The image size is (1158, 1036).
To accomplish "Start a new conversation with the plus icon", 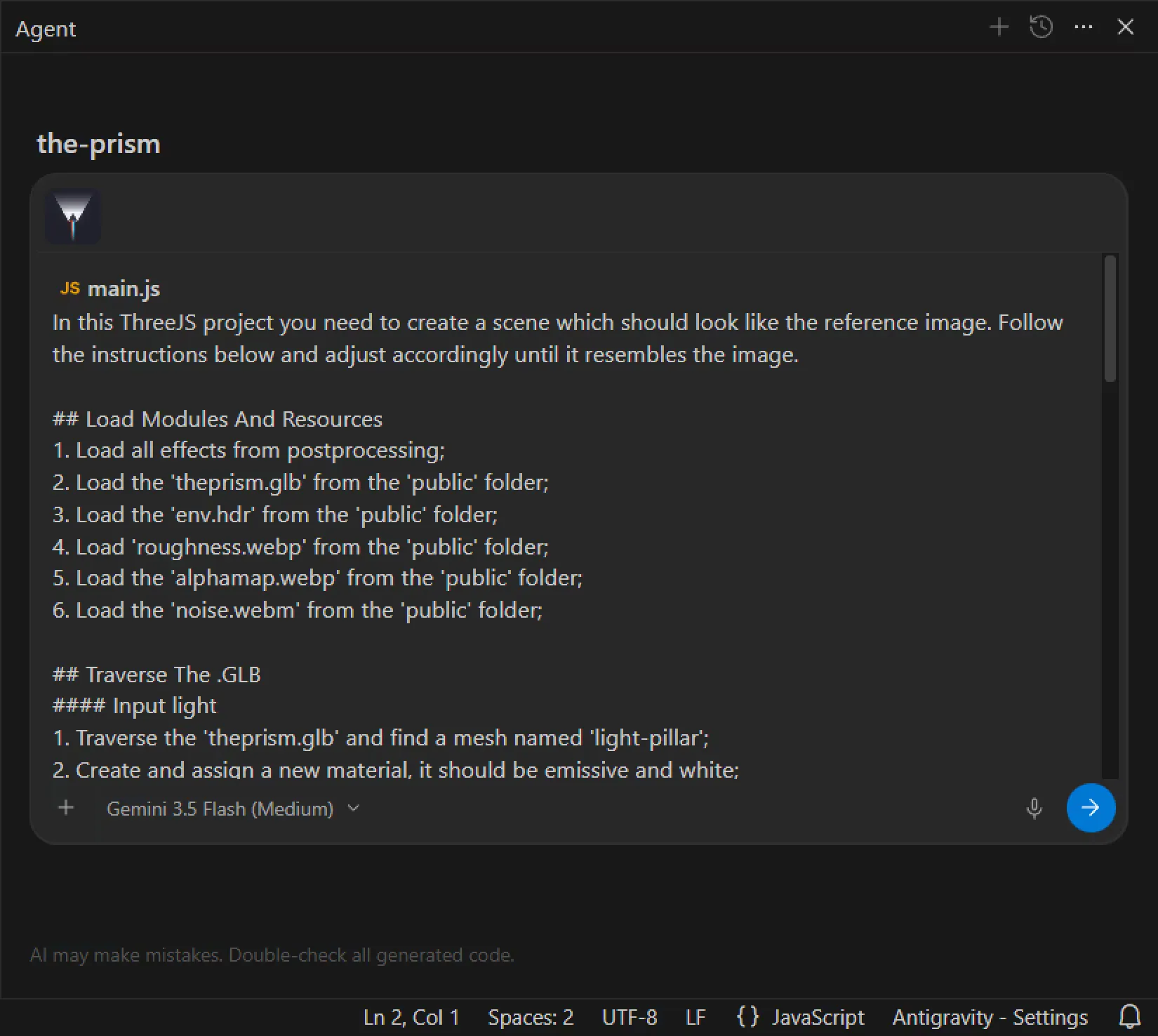I will point(999,27).
